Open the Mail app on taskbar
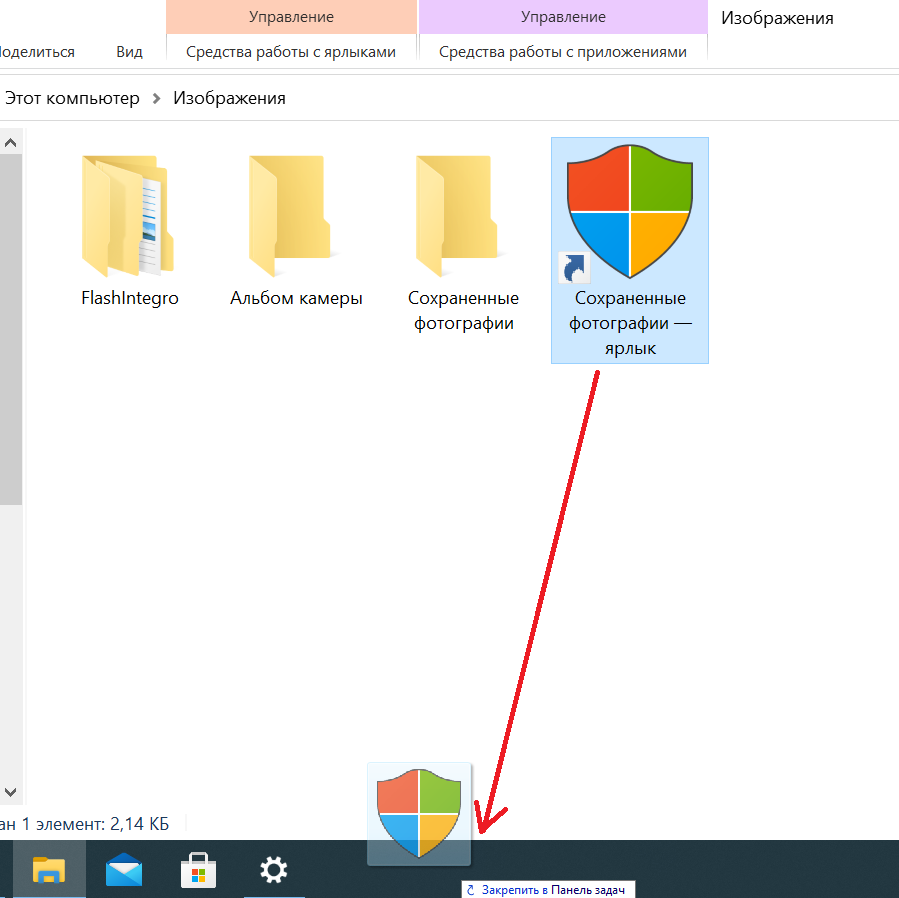Viewport: 899px width, 898px height. click(x=124, y=870)
